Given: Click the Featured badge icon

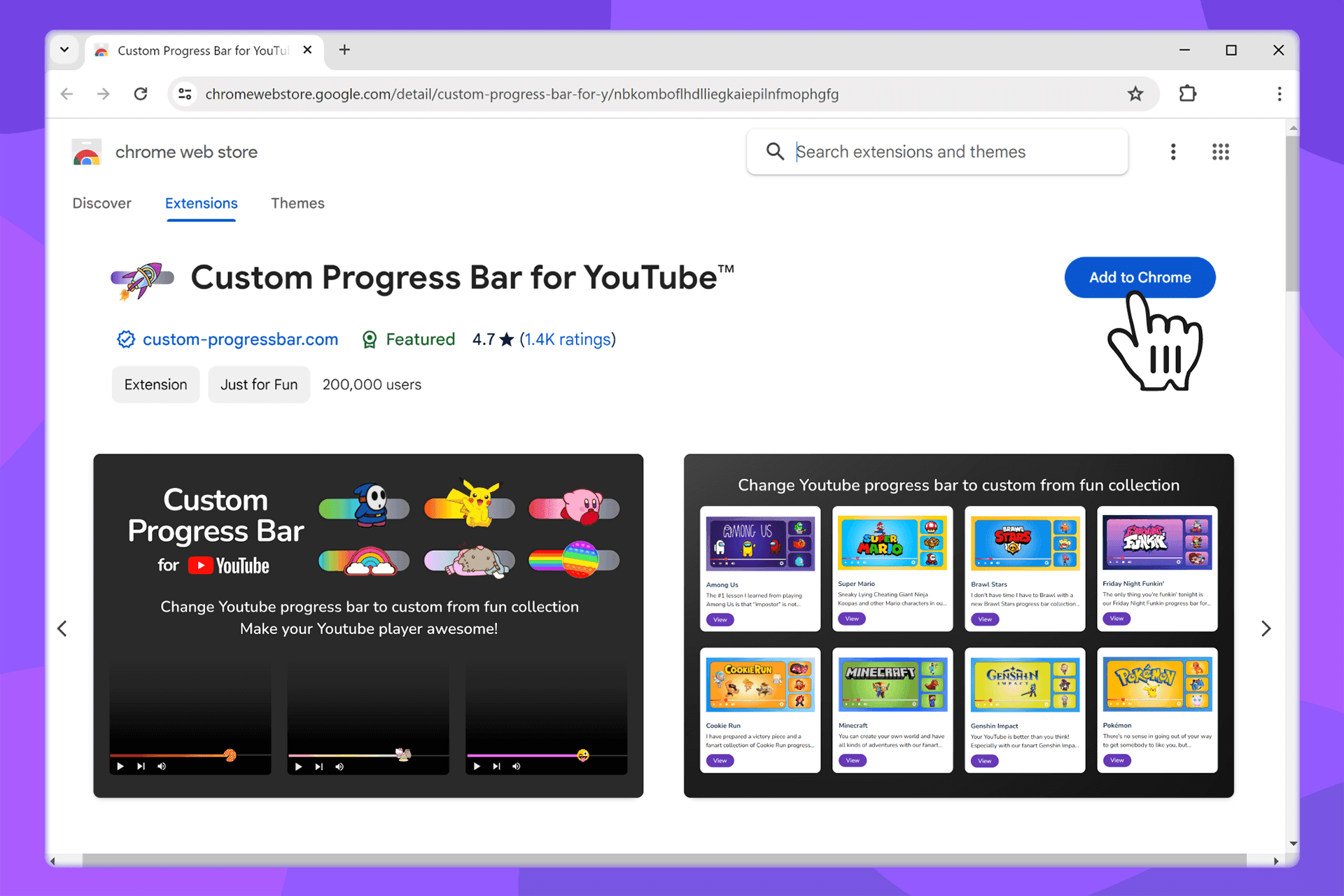Looking at the screenshot, I should coord(370,339).
